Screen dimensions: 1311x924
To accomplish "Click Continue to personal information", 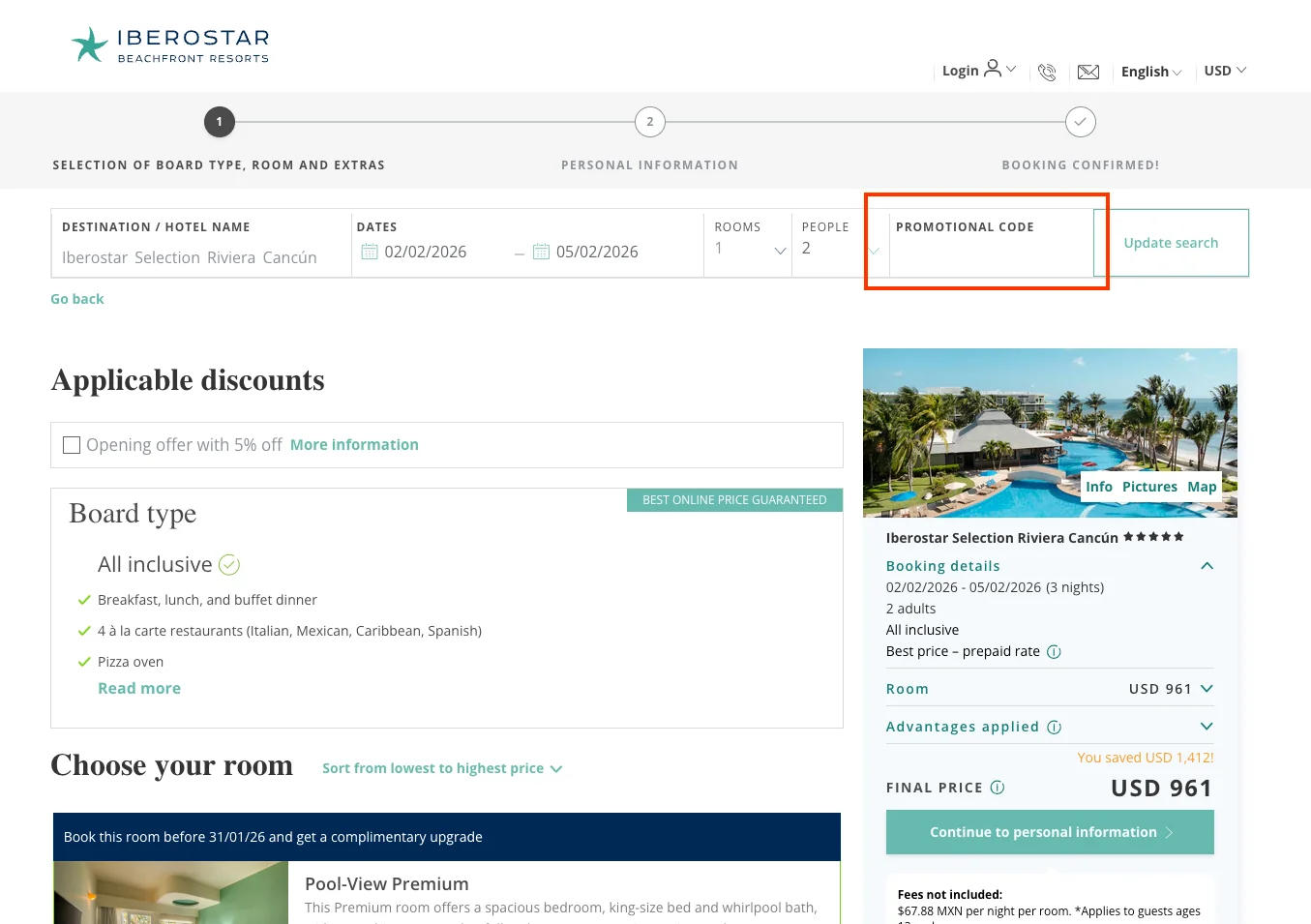I will click(x=1049, y=831).
